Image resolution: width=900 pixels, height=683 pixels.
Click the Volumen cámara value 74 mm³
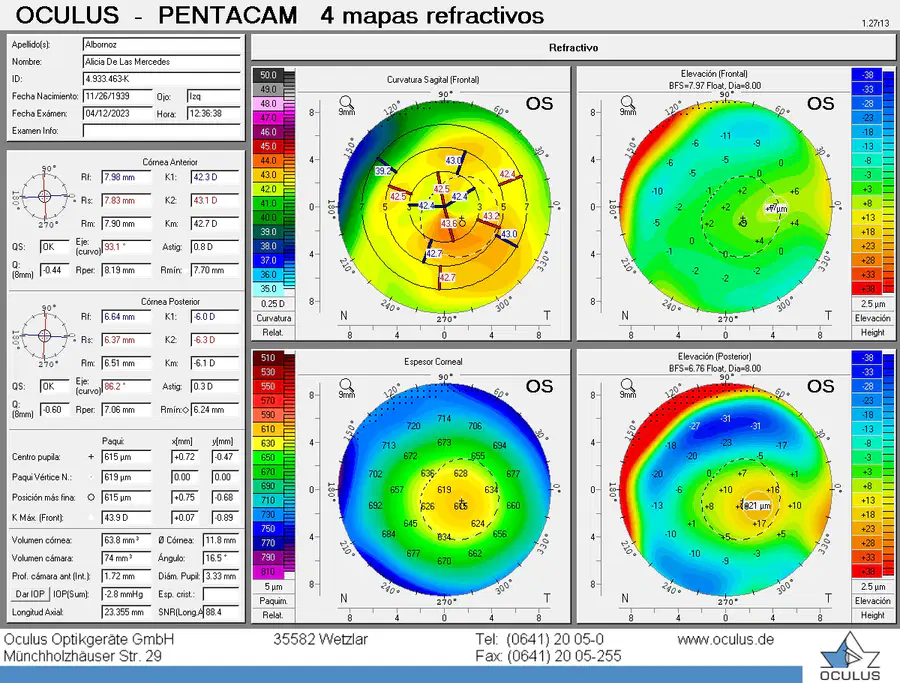coord(126,558)
